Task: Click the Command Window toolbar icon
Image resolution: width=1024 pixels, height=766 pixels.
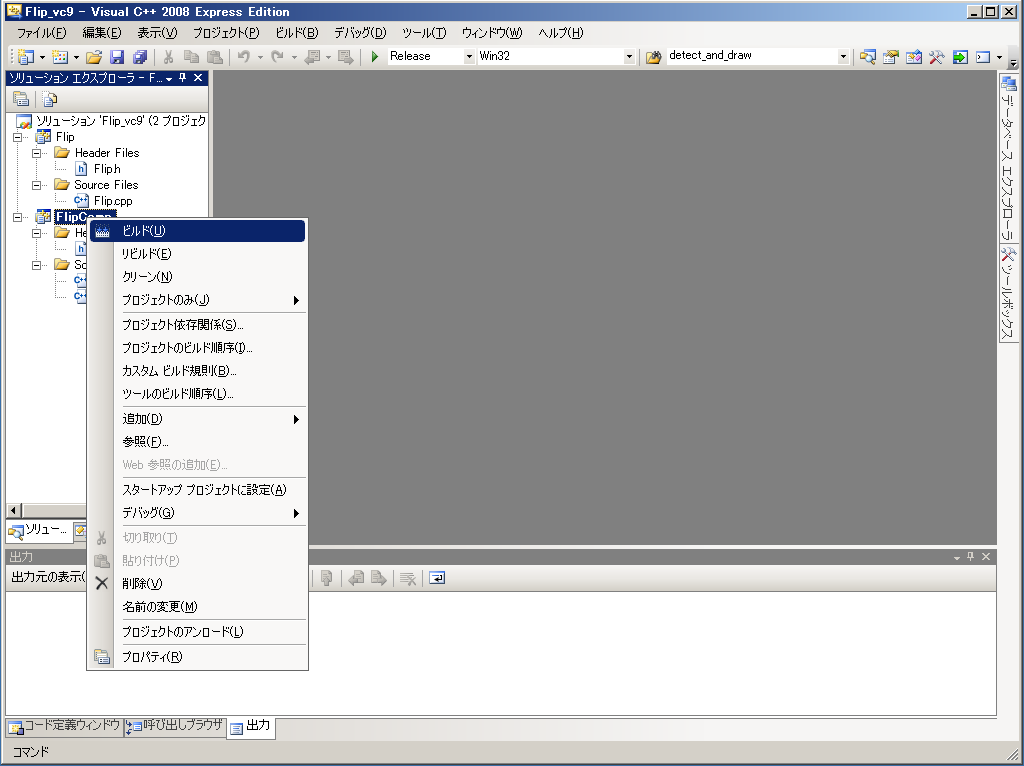Action: point(983,57)
